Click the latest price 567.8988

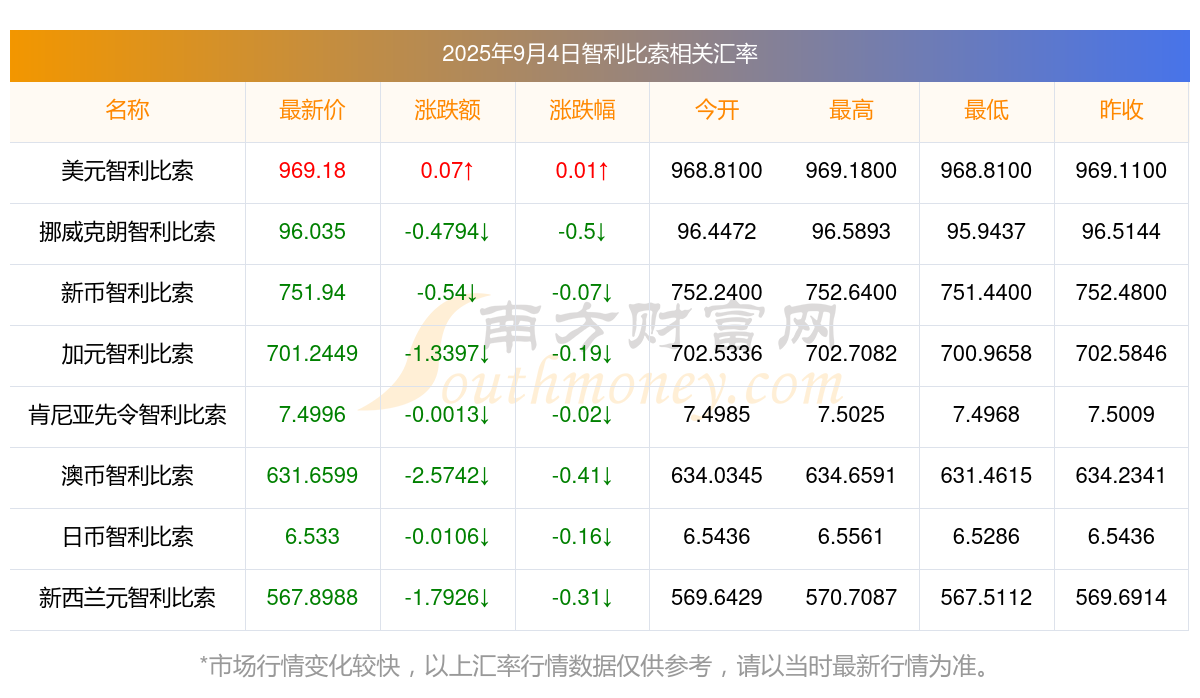click(312, 598)
